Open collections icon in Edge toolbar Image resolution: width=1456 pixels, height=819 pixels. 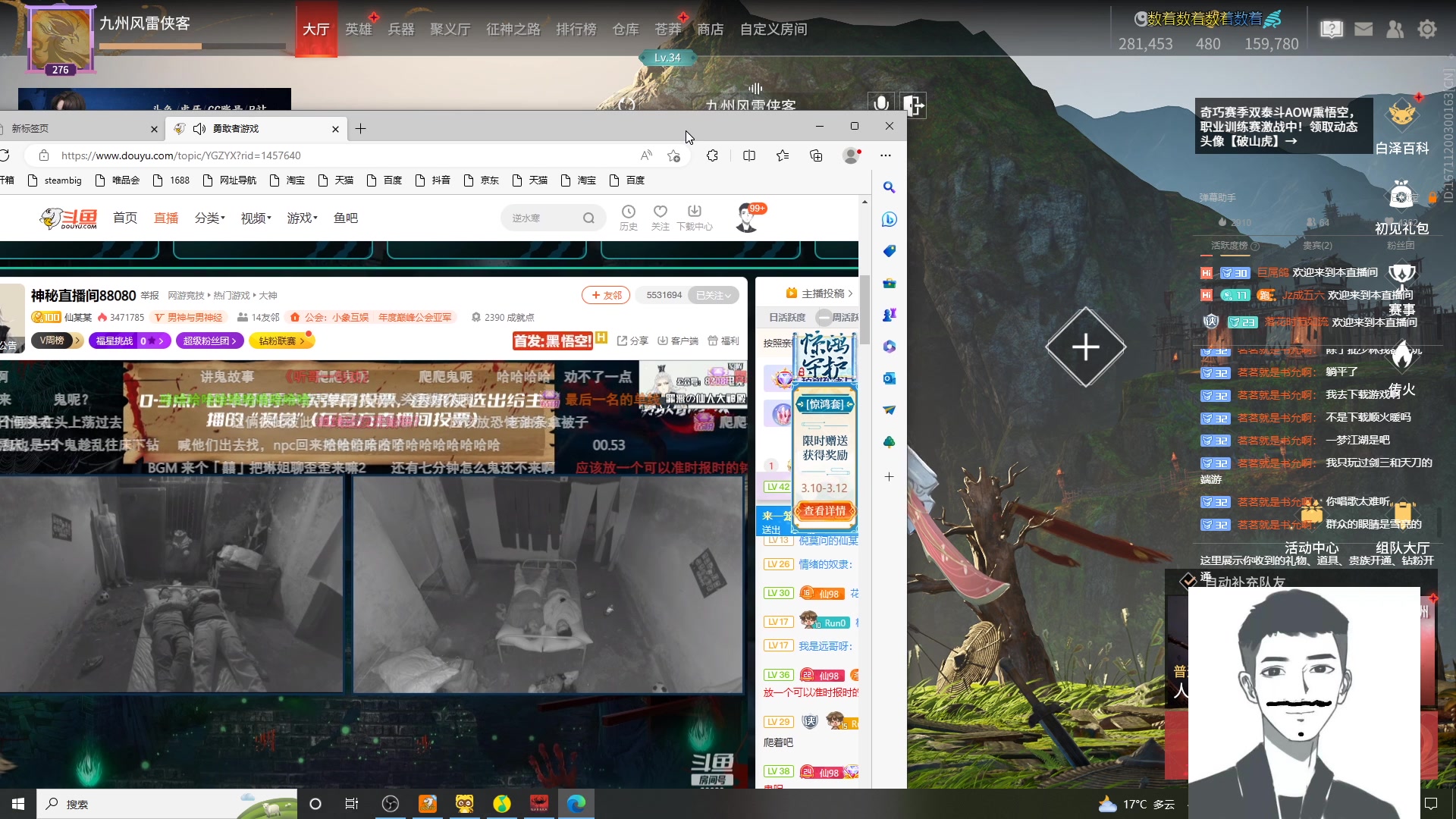[x=816, y=155]
